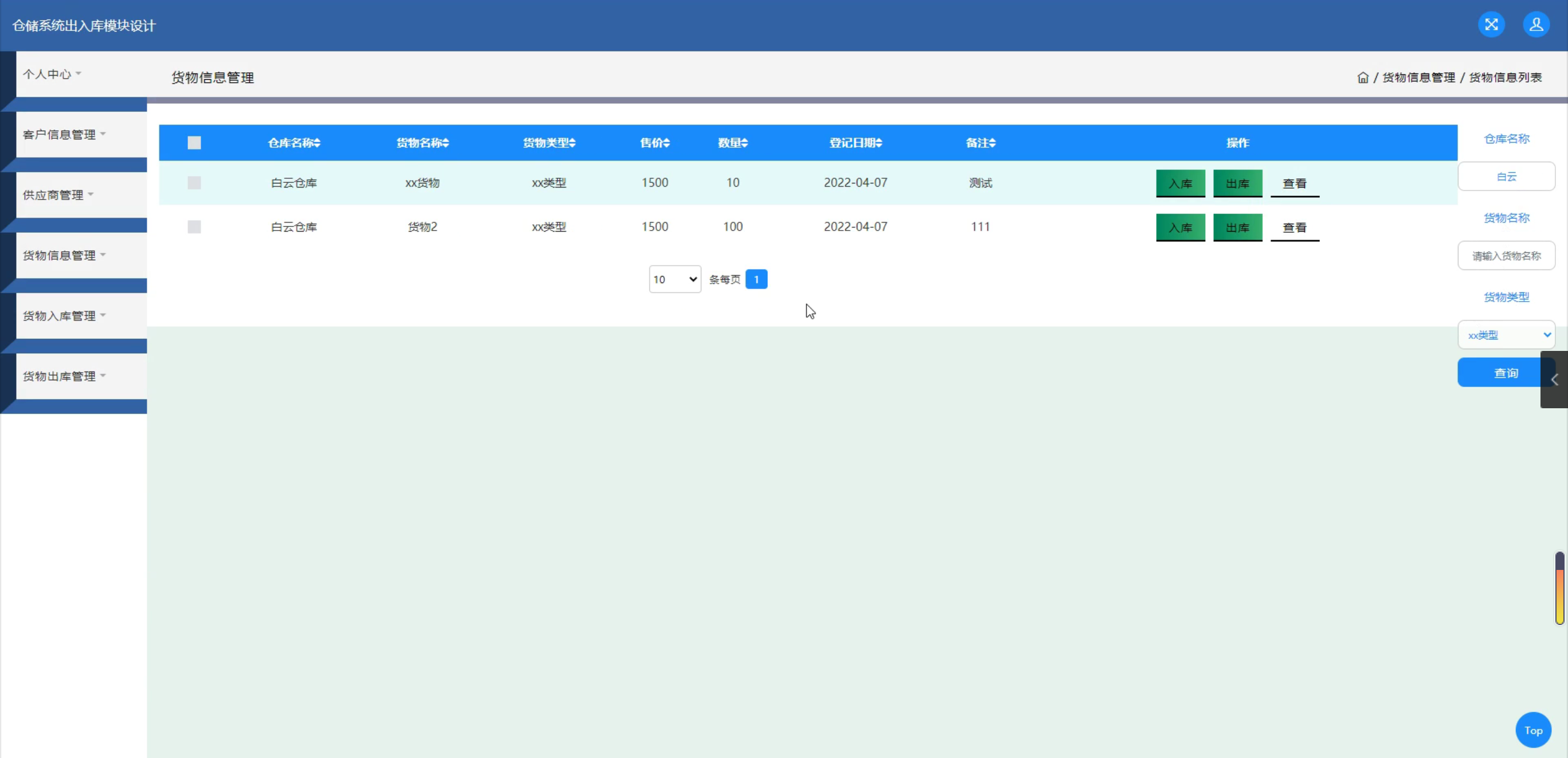Toggle the select-all header checkbox
The width and height of the screenshot is (1568, 758).
pyautogui.click(x=194, y=143)
